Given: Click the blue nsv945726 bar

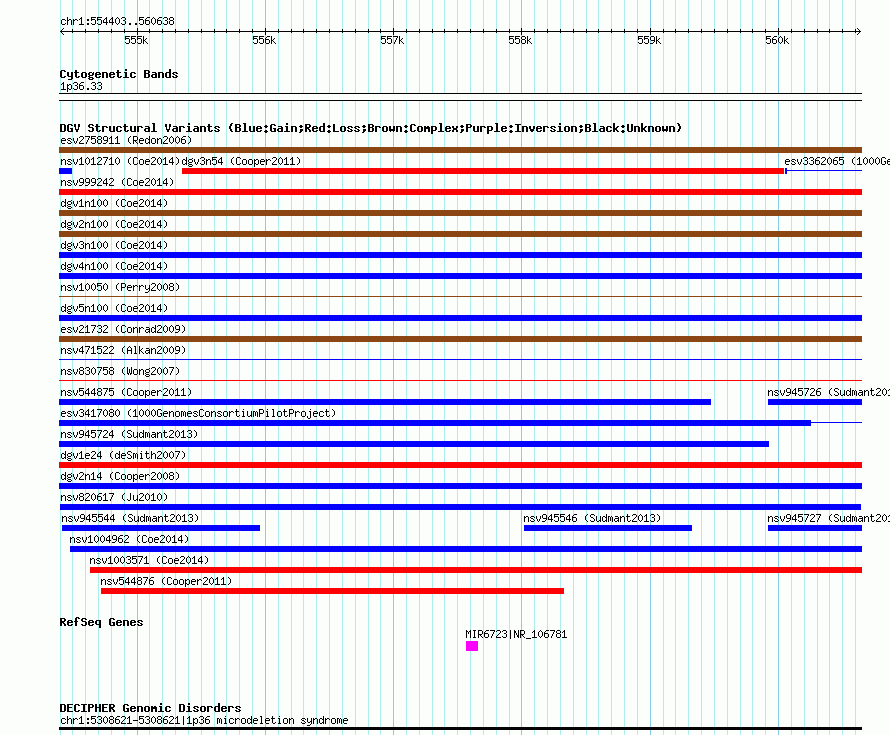Looking at the screenshot, I should pyautogui.click(x=815, y=402).
